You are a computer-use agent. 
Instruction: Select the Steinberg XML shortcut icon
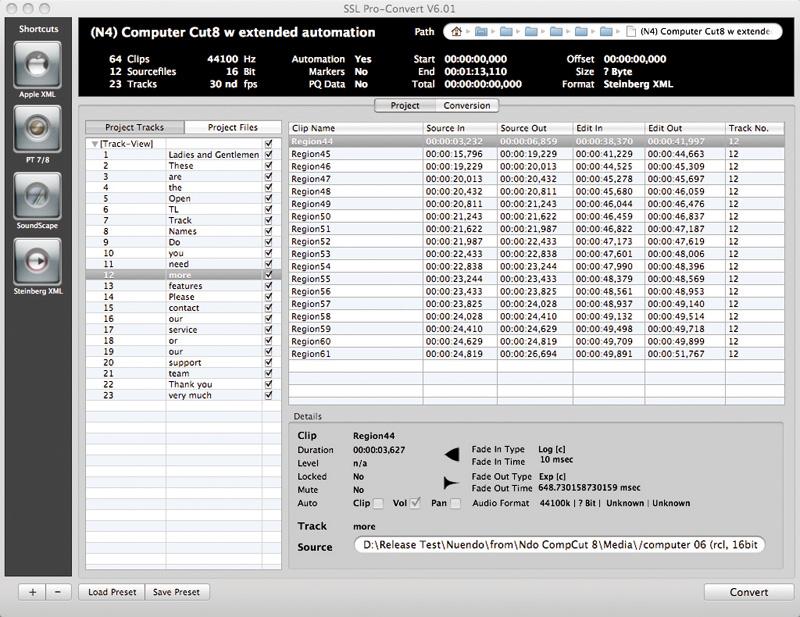38,260
